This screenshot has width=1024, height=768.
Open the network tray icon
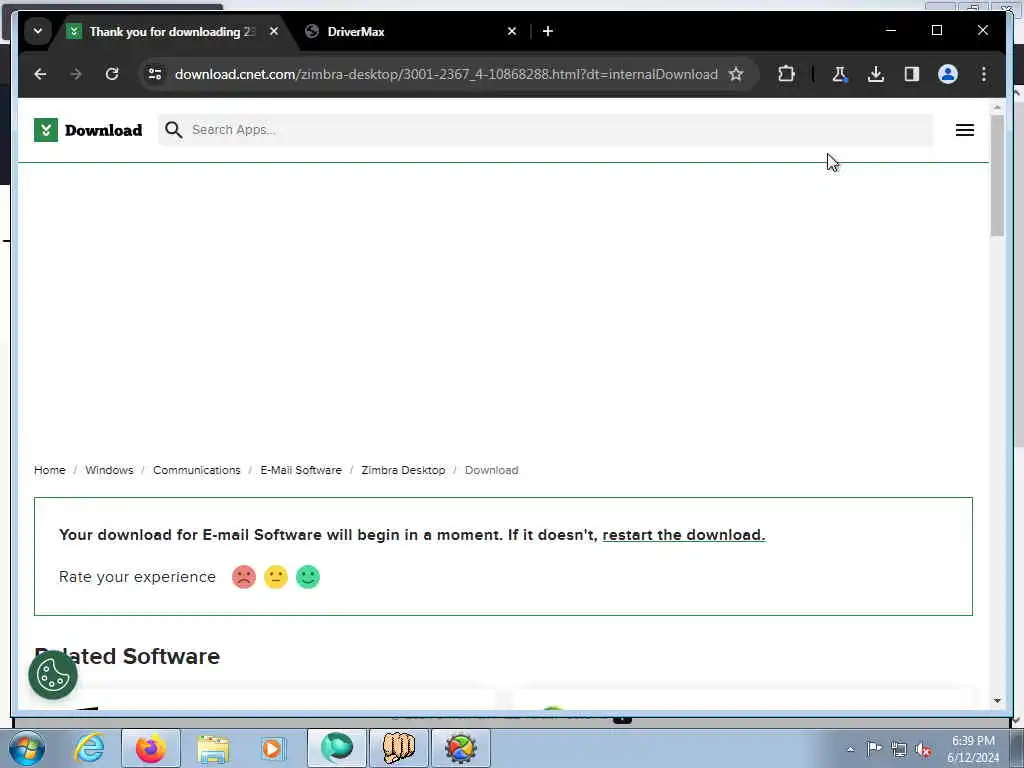tap(899, 749)
